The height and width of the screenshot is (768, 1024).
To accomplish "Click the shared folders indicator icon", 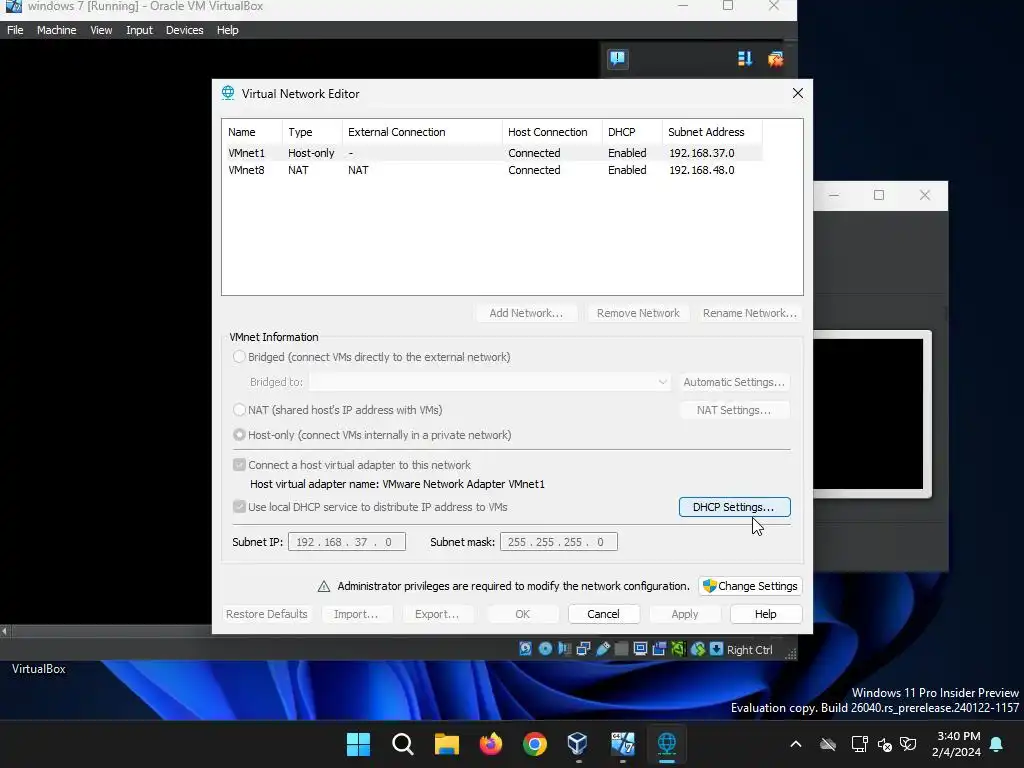I will [622, 649].
